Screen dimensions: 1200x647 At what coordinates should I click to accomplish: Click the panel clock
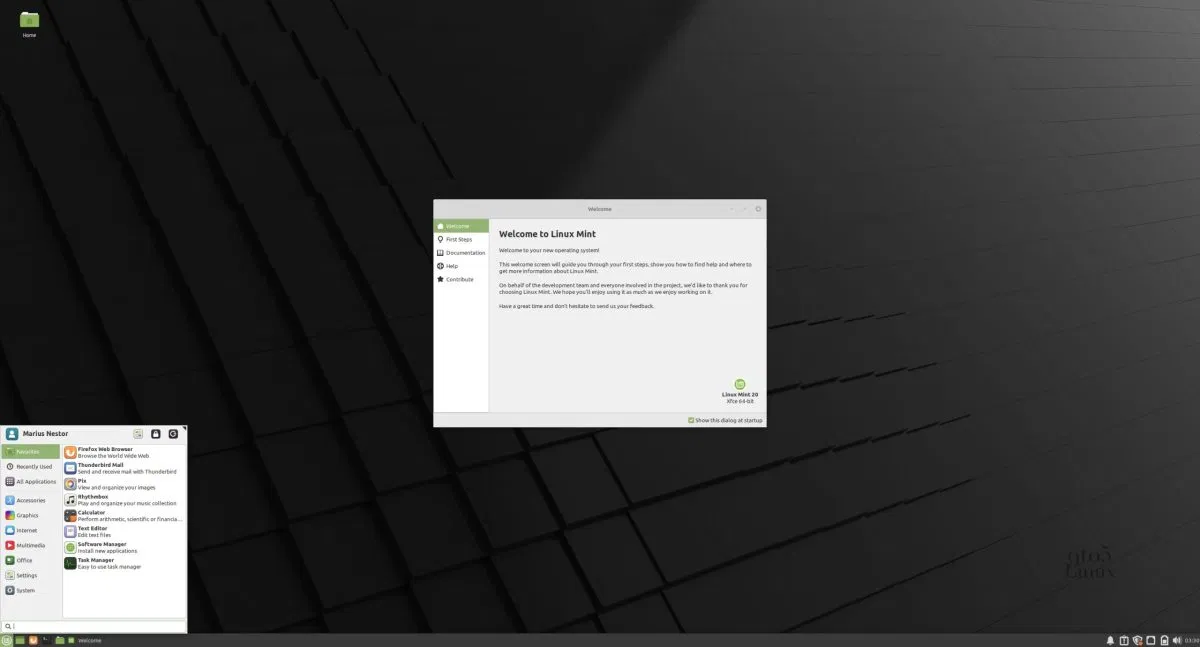[x=1191, y=640]
